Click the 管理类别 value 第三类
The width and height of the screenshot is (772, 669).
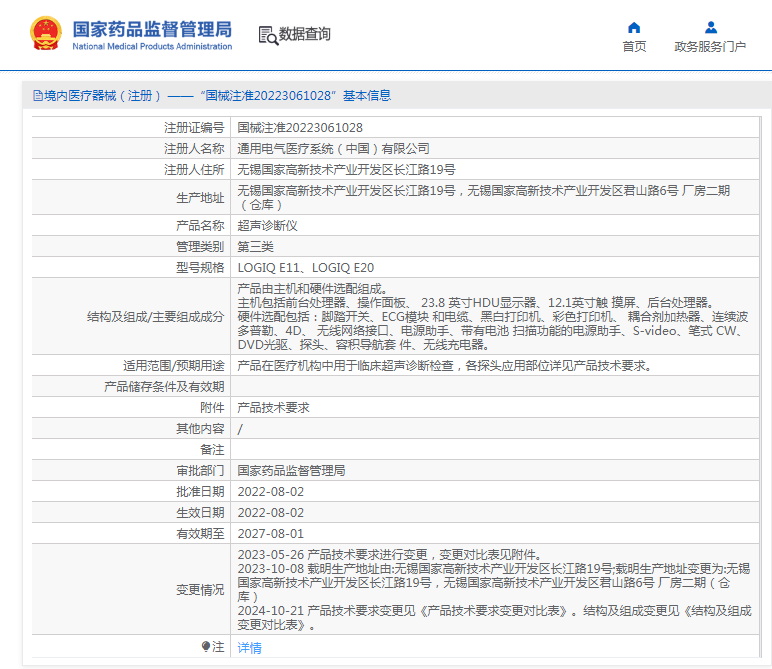(255, 247)
